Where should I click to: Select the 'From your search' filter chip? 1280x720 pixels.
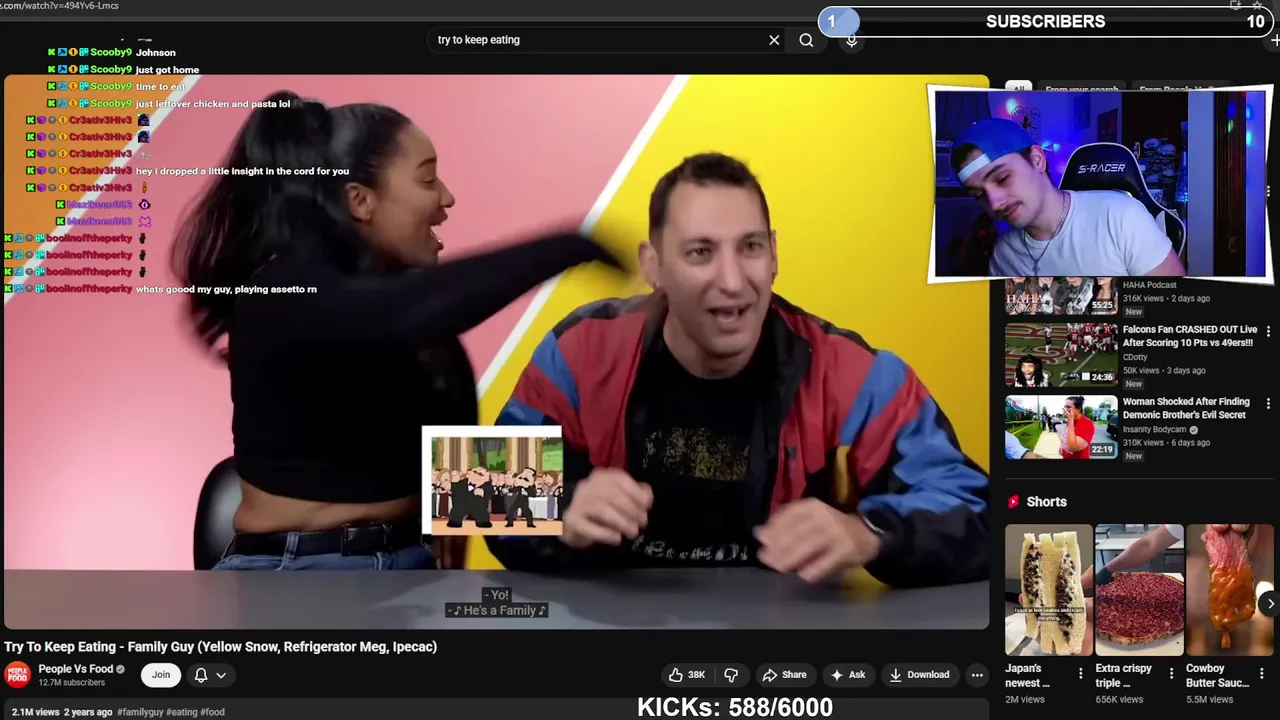pyautogui.click(x=1082, y=89)
